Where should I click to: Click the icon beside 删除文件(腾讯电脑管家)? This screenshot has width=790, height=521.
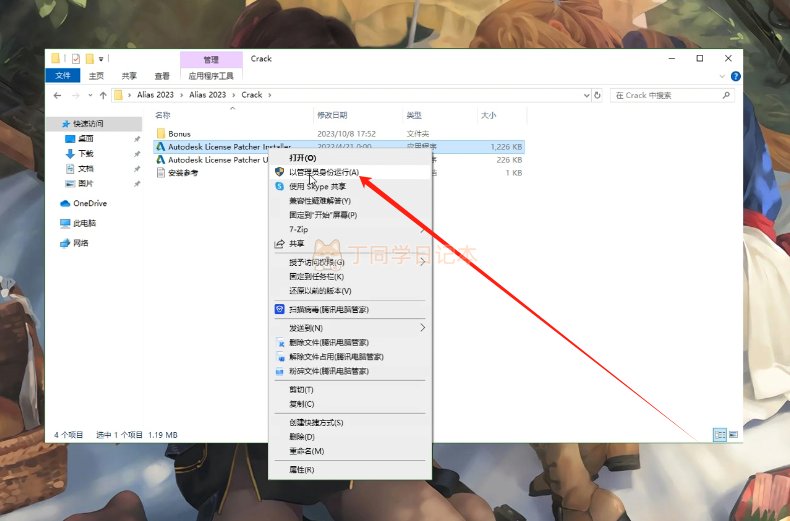(280, 343)
